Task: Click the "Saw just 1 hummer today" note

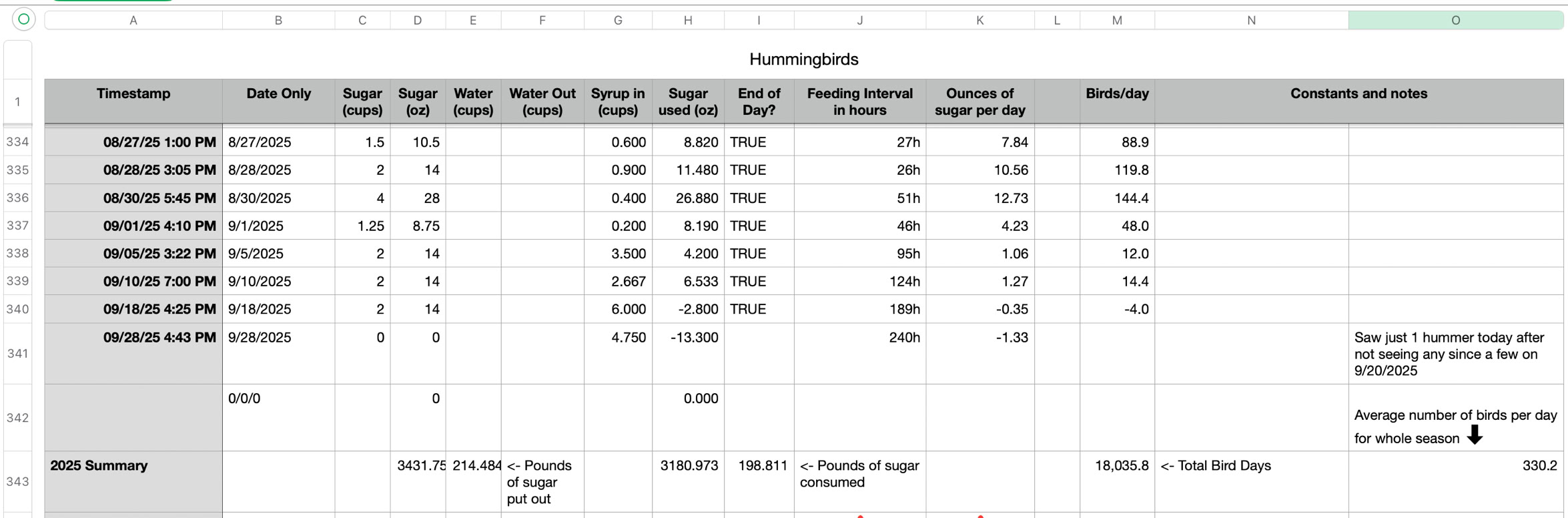Action: (1449, 354)
